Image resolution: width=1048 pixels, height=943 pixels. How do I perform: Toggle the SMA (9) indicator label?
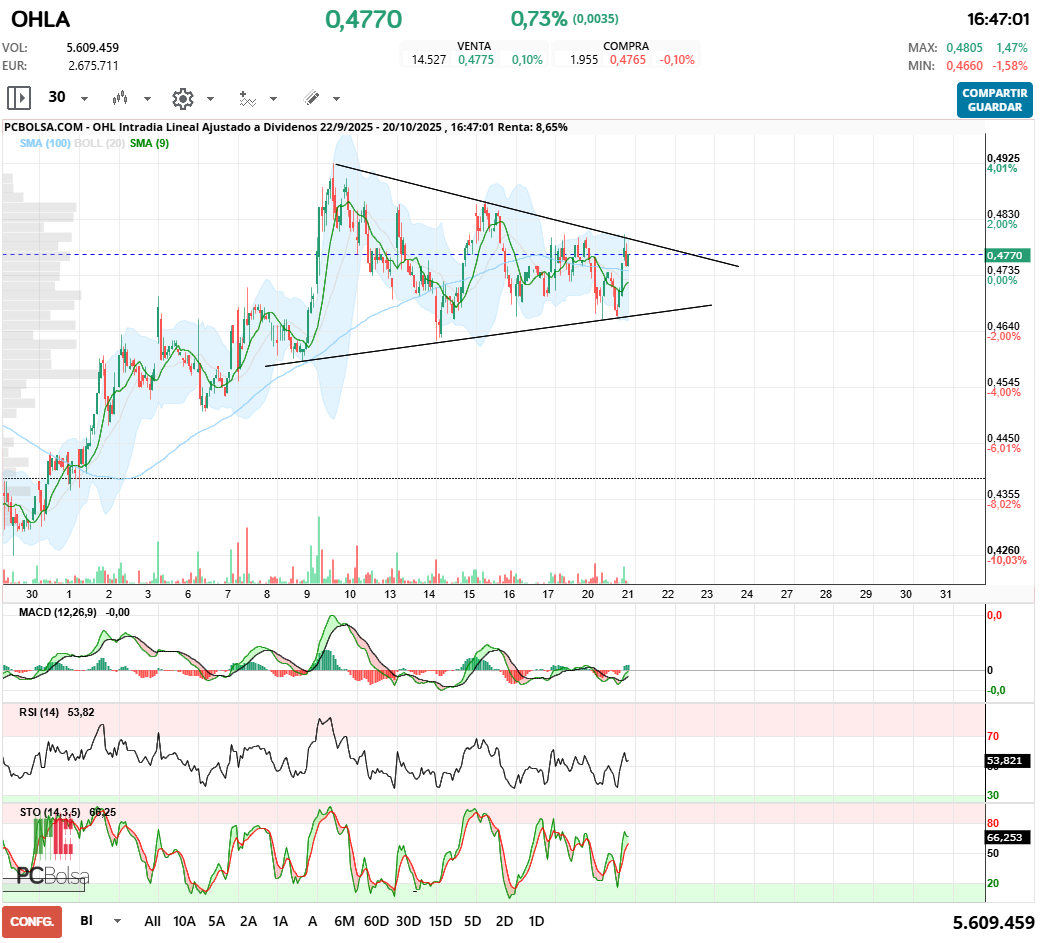[149, 144]
